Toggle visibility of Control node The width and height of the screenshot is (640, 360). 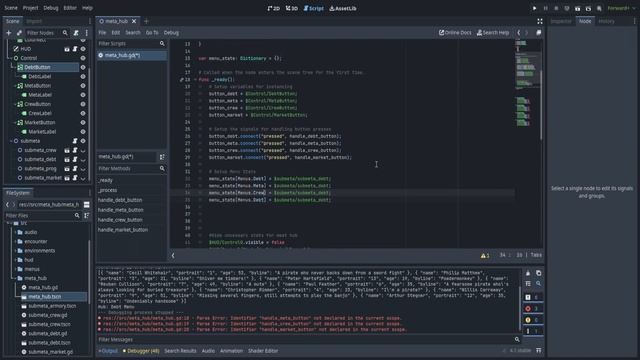click(83, 58)
